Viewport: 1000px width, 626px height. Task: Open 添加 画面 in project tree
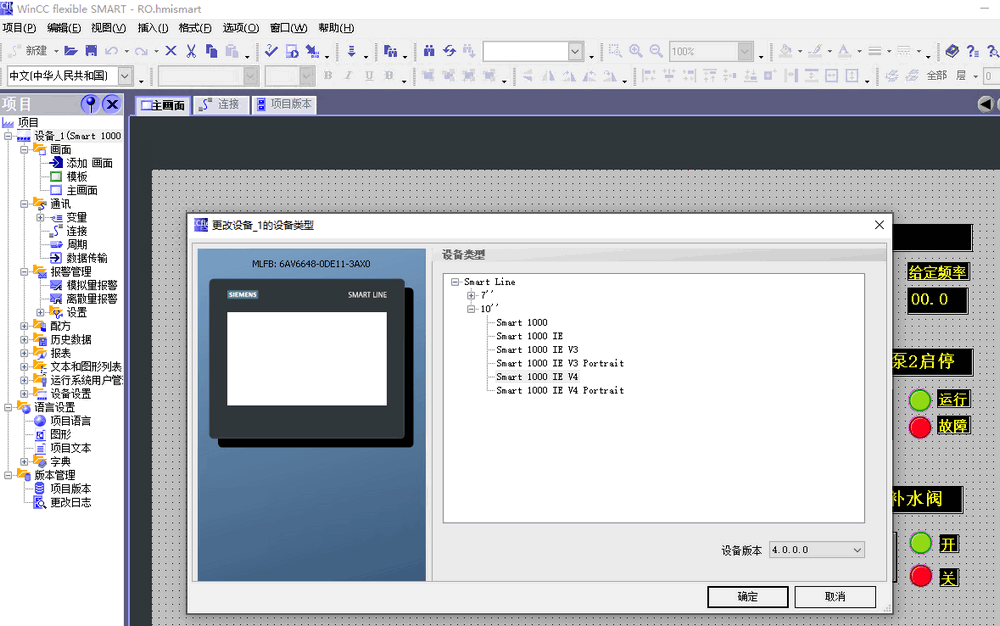(89, 163)
